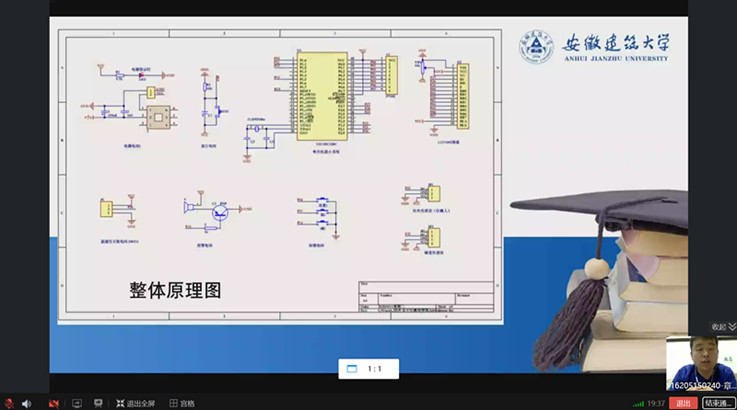Click the screen share monitor icon
This screenshot has width=737, height=410.
[76, 403]
